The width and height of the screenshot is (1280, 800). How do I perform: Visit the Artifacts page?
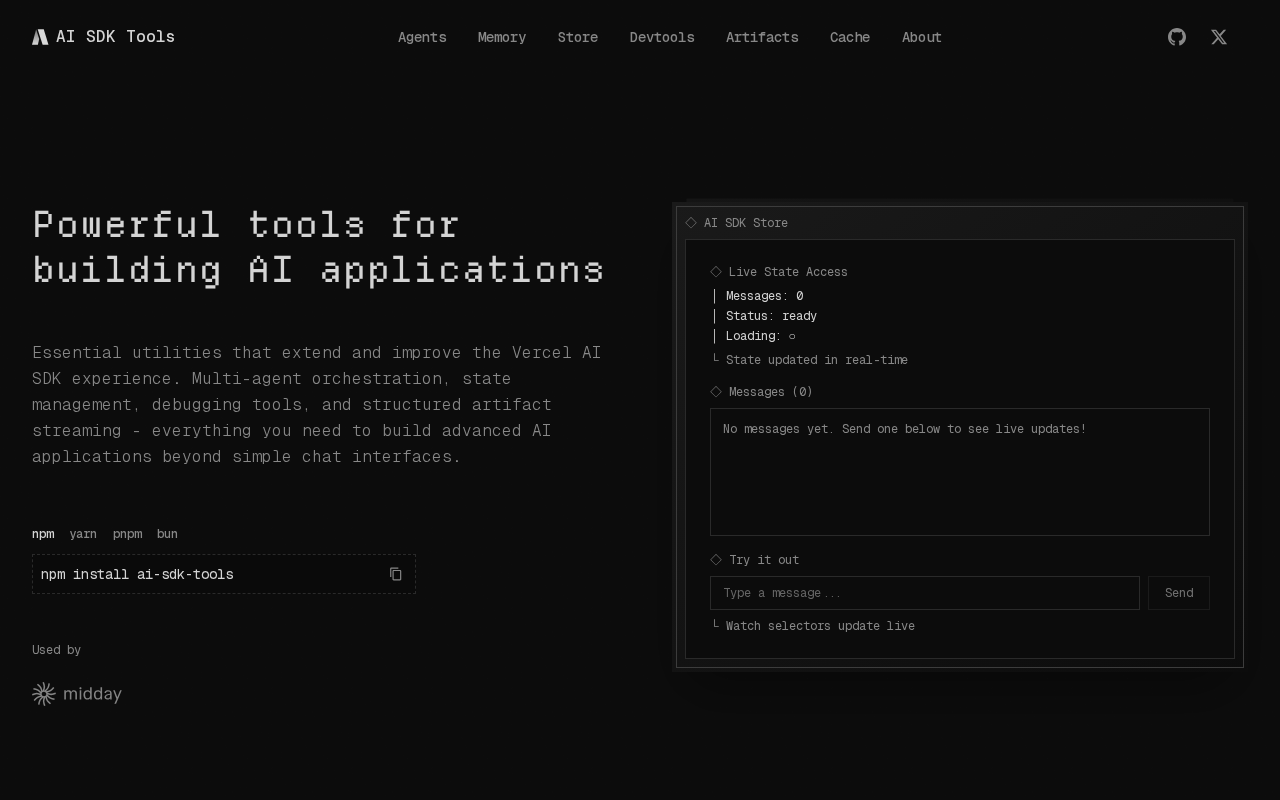[x=762, y=37]
